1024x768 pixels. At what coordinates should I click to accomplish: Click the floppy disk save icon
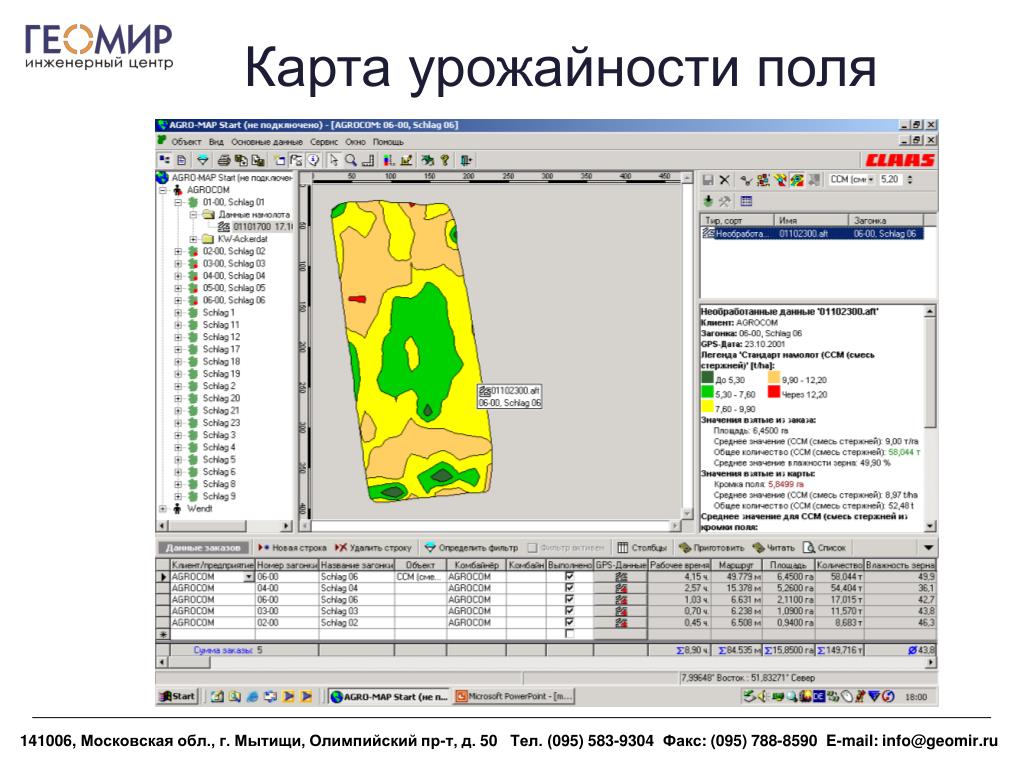[x=708, y=180]
